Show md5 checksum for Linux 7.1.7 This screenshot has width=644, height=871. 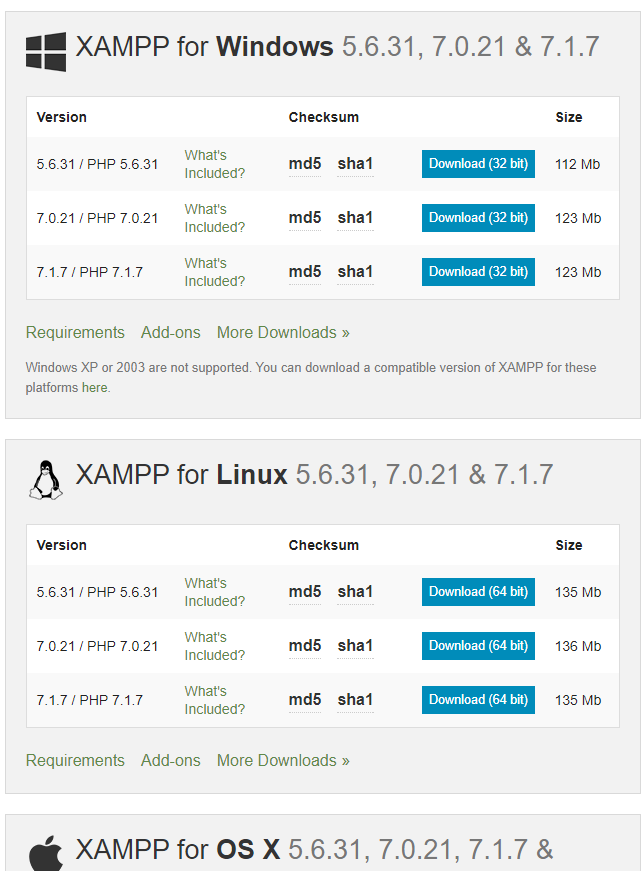(x=305, y=700)
